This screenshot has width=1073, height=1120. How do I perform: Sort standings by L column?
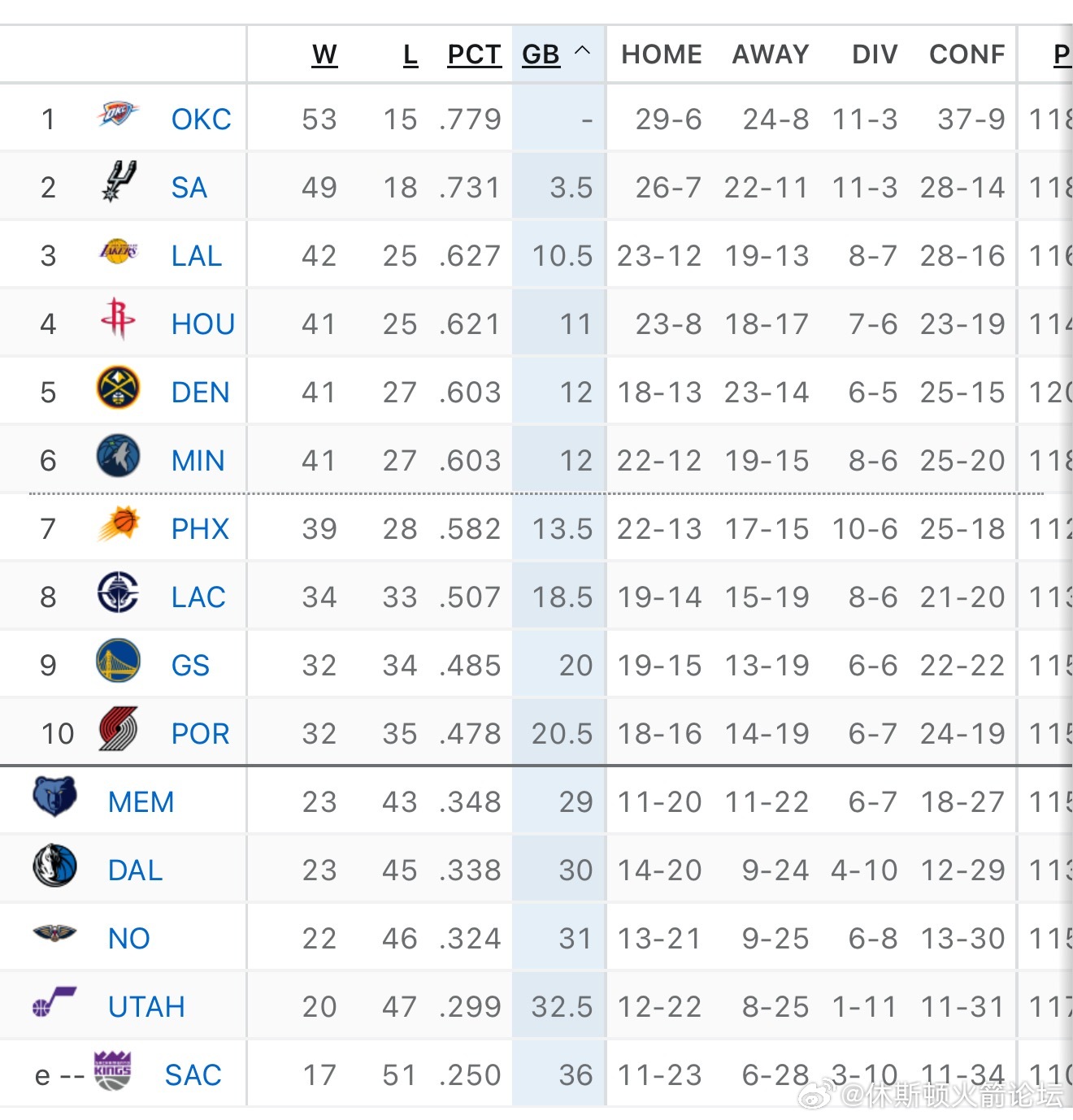point(411,54)
